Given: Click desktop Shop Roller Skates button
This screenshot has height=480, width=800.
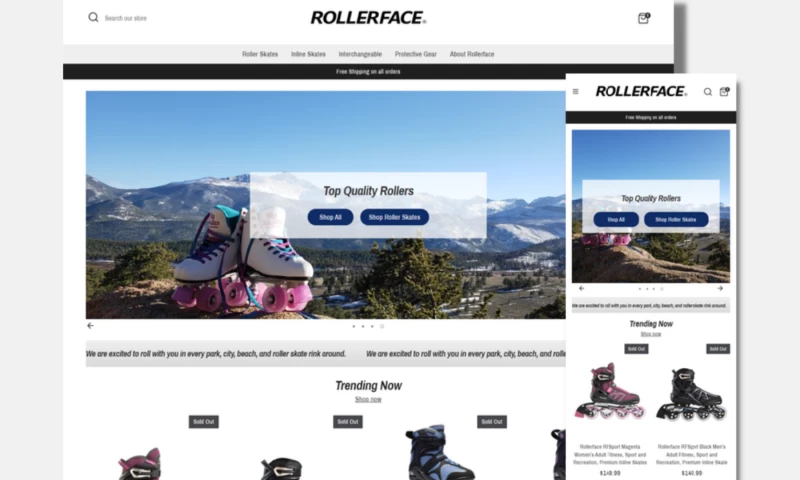Looking at the screenshot, I should tap(394, 217).
